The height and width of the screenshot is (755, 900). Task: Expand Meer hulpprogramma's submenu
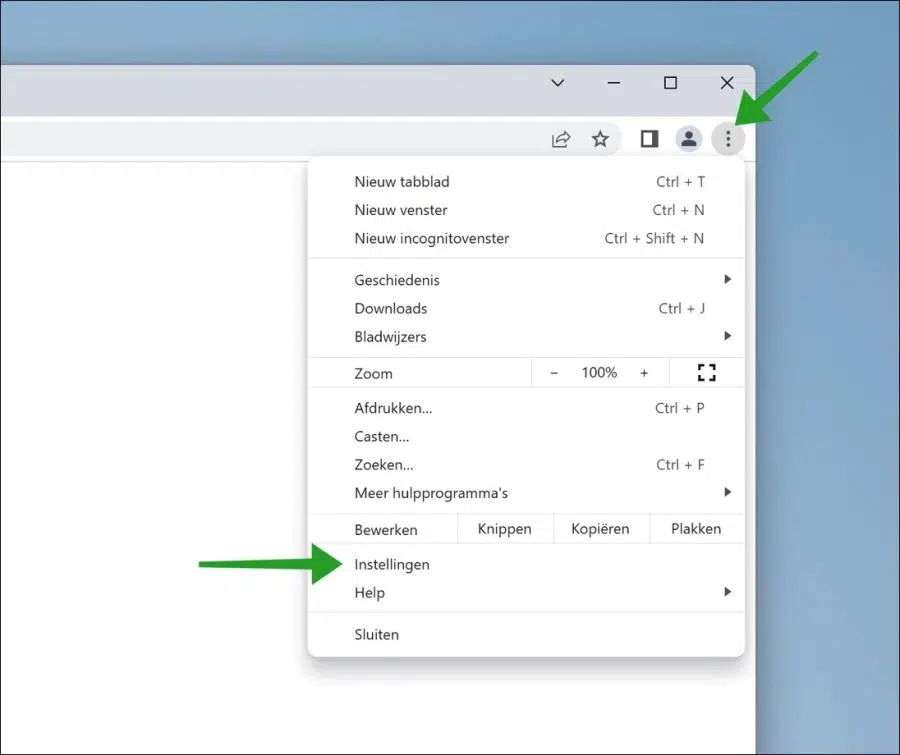click(526, 493)
